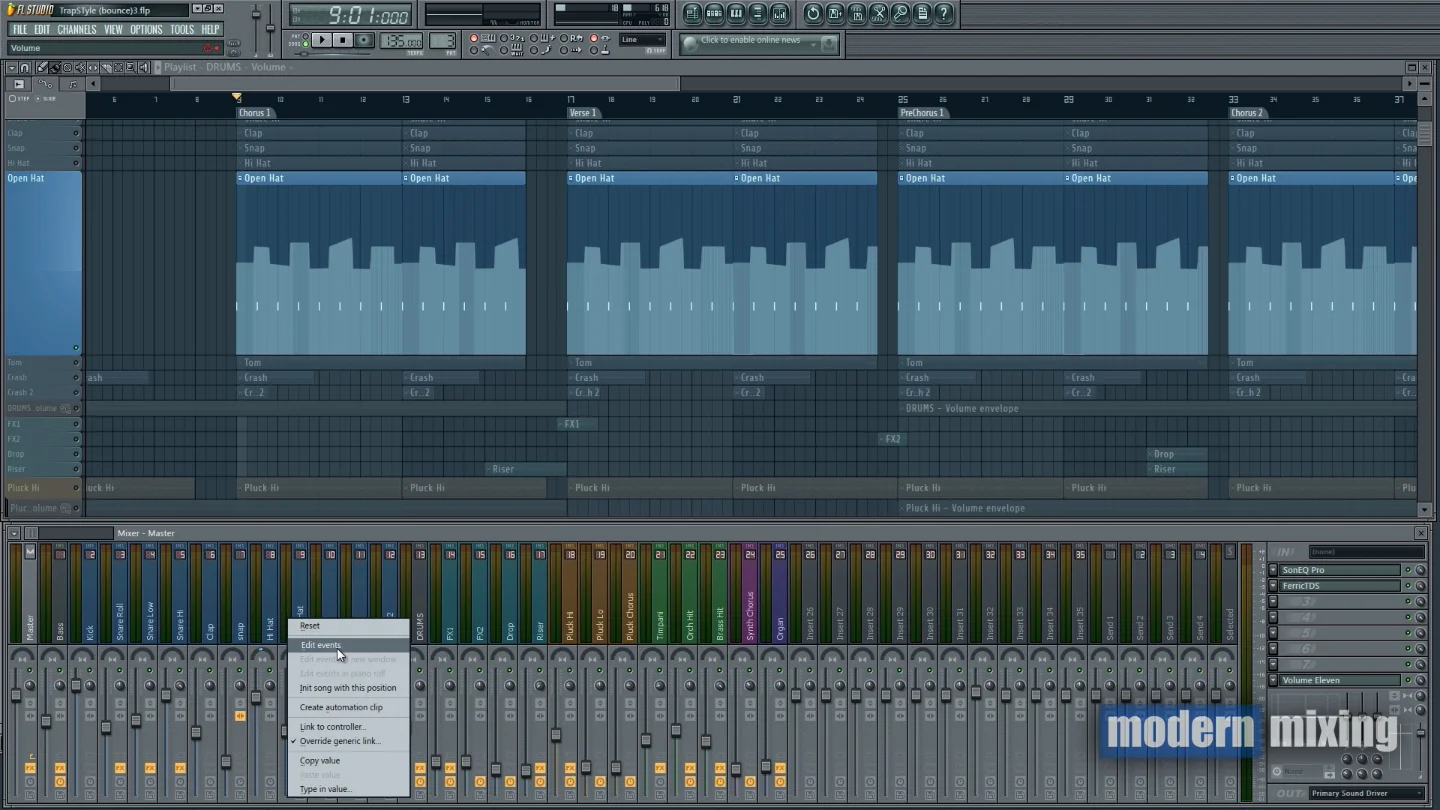Open the step sequencer view icon
1440x810 pixels.
(714, 13)
